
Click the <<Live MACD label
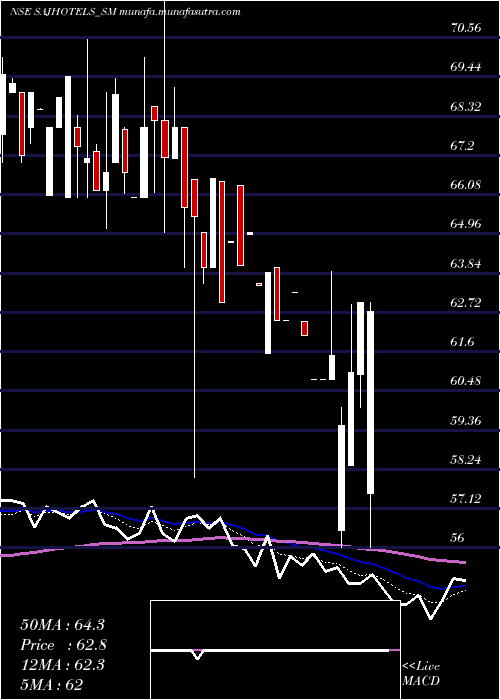(x=421, y=674)
